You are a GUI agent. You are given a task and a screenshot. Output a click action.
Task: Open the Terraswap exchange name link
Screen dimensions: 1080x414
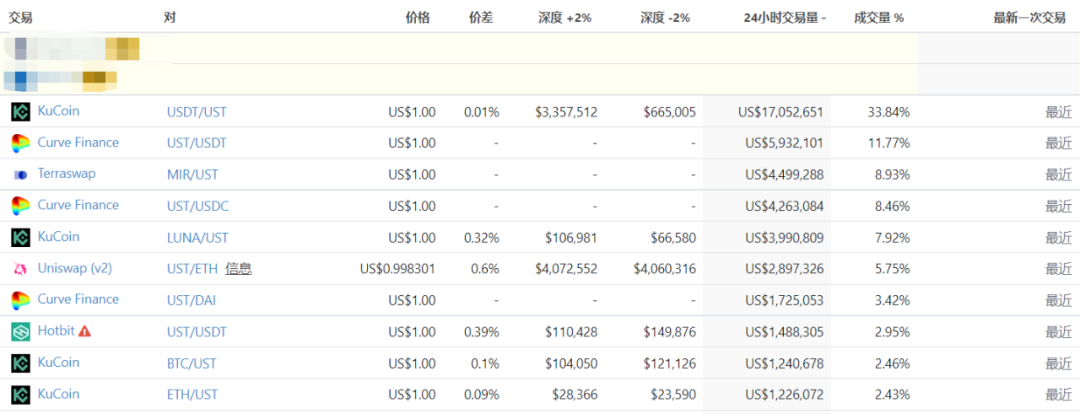tap(67, 174)
